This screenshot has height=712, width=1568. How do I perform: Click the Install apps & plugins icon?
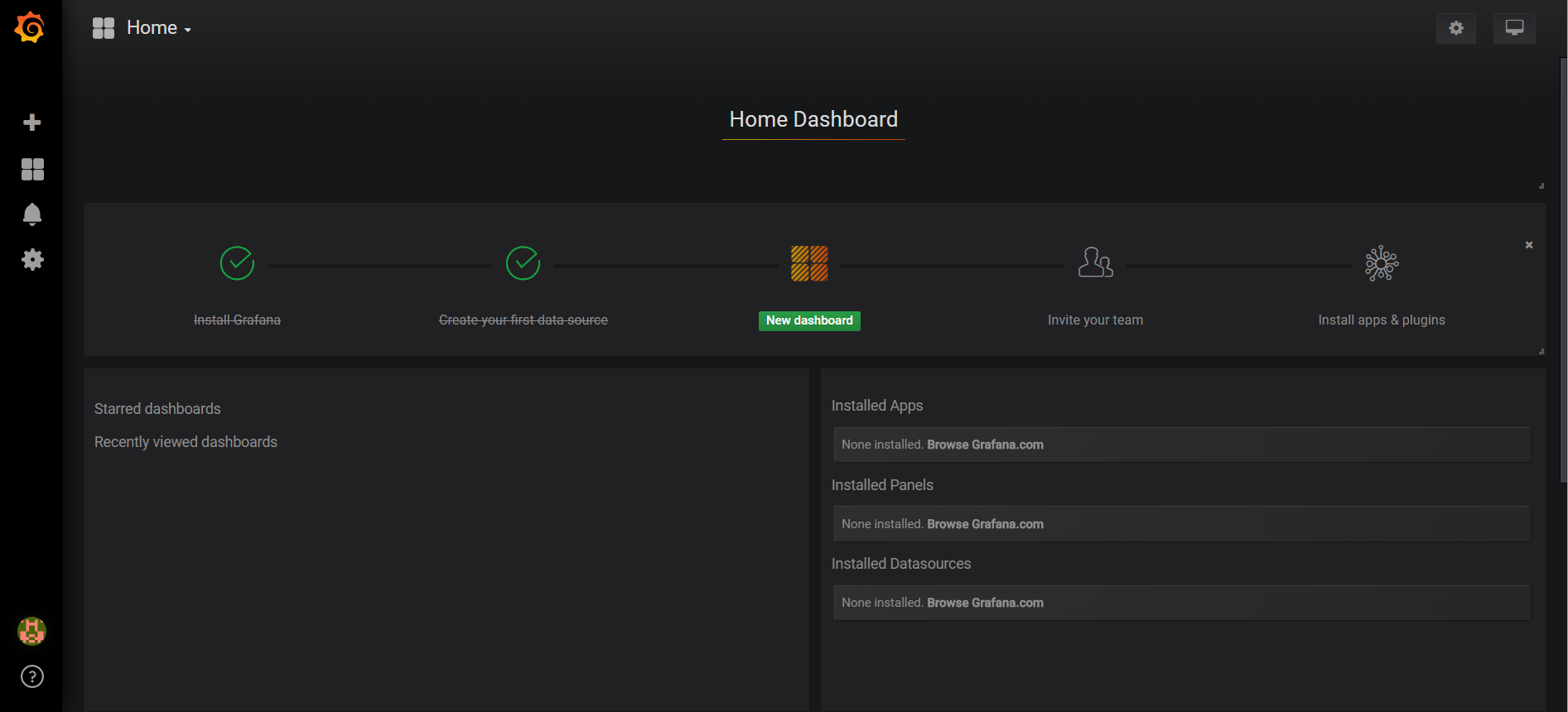pyautogui.click(x=1382, y=263)
